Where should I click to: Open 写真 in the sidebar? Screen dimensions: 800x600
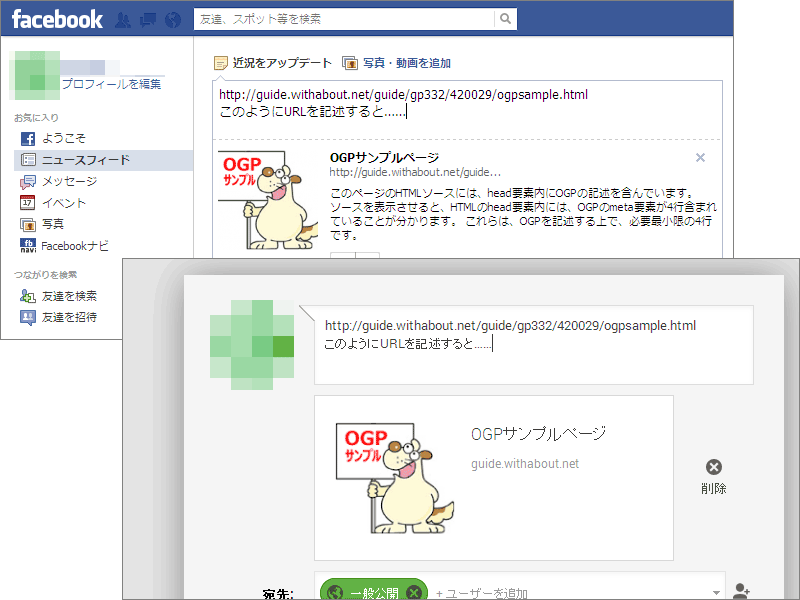coord(53,224)
